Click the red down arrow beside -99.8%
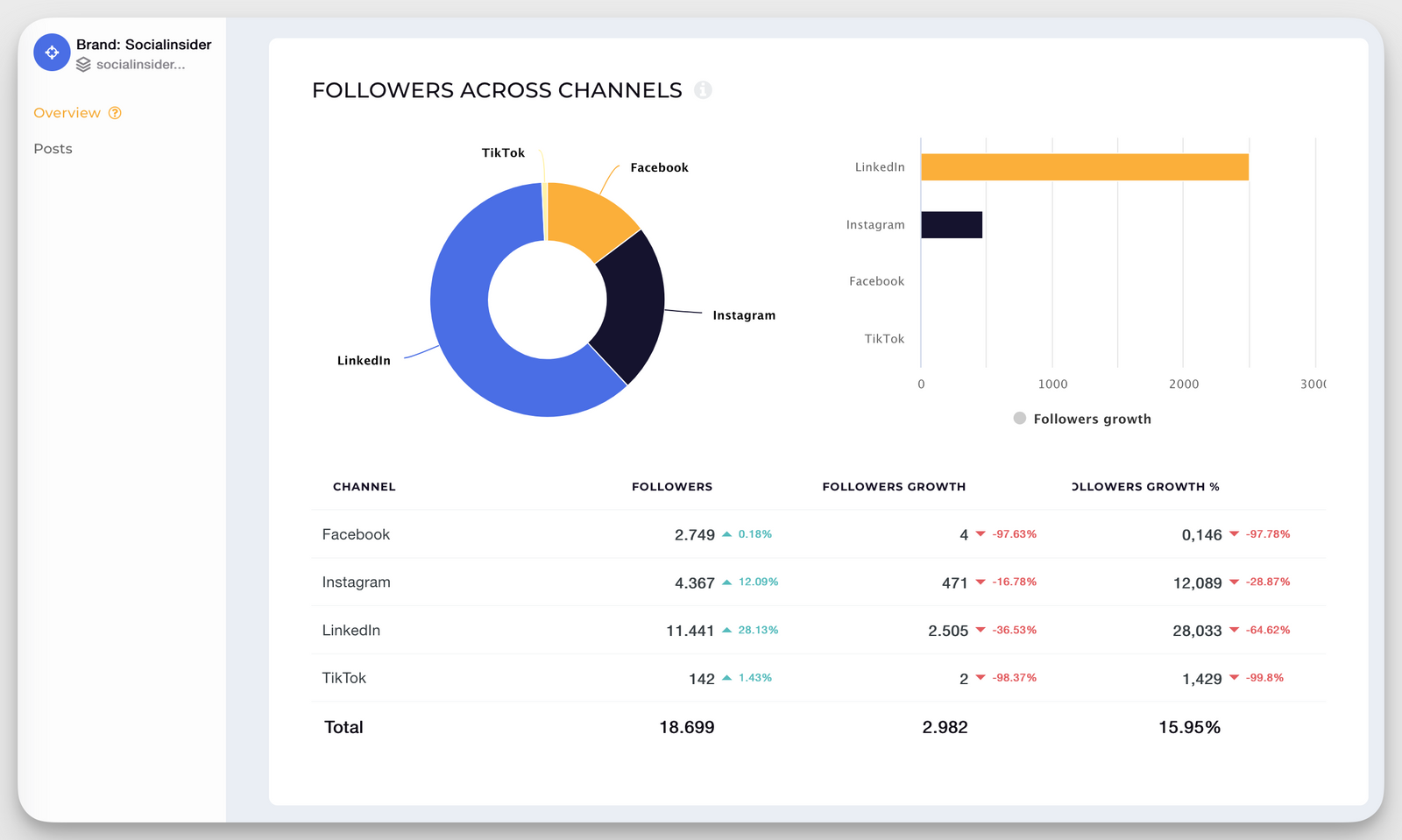The width and height of the screenshot is (1402, 840). pos(1234,677)
